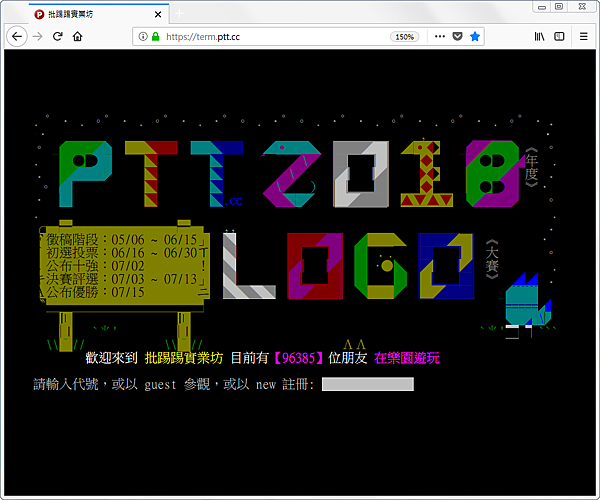This screenshot has height=500, width=600.
Task: Click the login username input field
Action: 368,384
